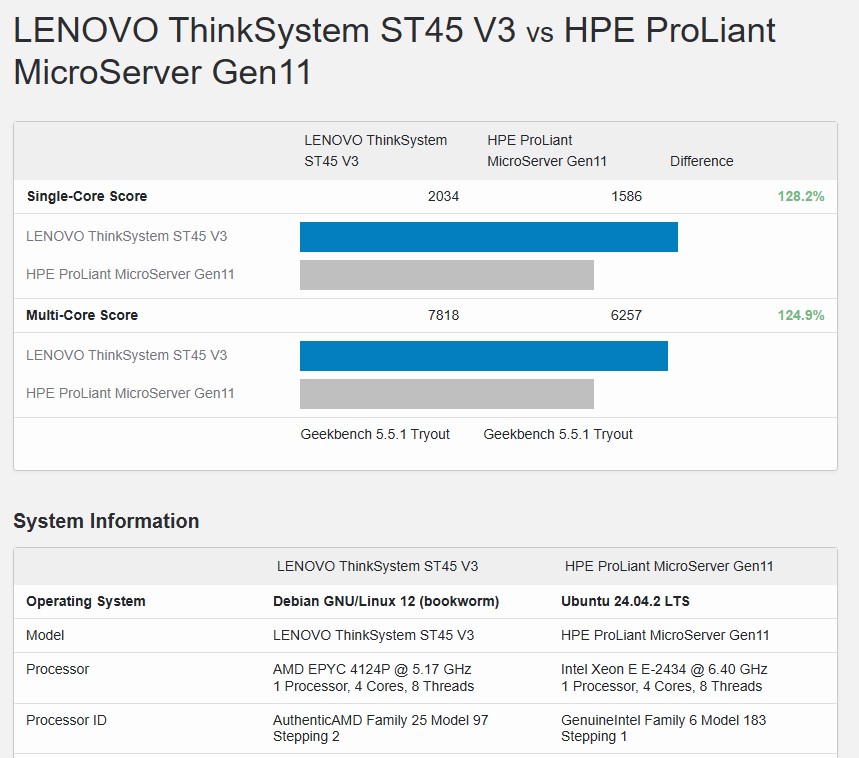
Task: Click the single-core score value 2034
Action: point(443,196)
